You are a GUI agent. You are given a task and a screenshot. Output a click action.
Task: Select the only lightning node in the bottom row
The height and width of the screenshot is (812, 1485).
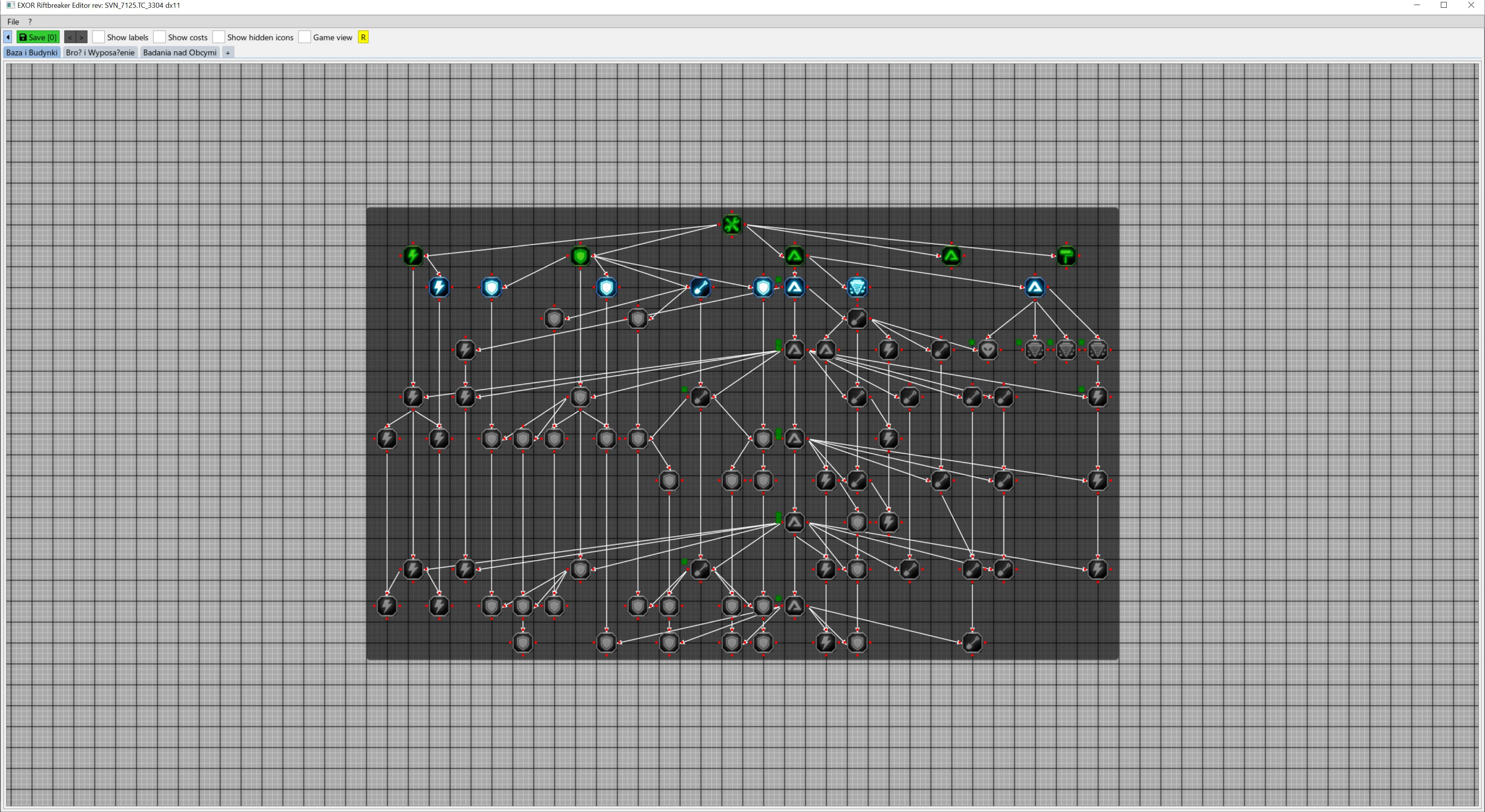pyautogui.click(x=825, y=642)
